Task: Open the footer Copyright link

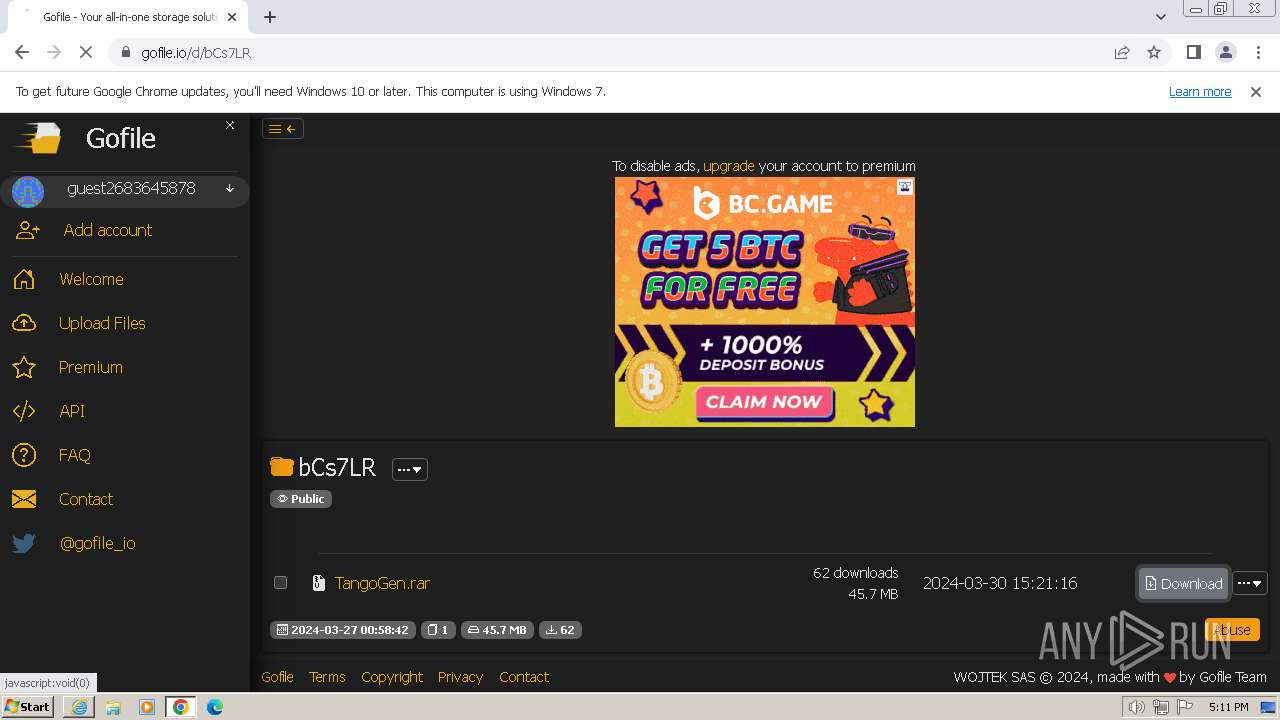Action: [392, 677]
